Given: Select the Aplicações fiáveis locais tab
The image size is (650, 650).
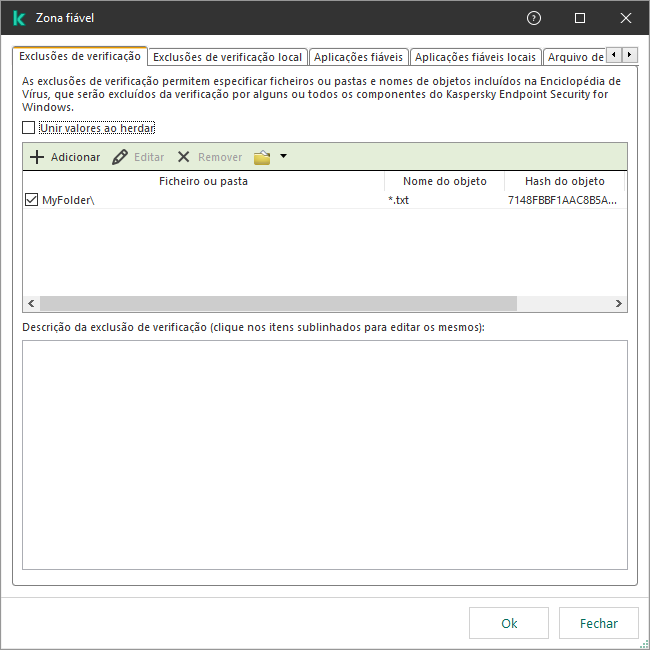Looking at the screenshot, I should pos(475,57).
